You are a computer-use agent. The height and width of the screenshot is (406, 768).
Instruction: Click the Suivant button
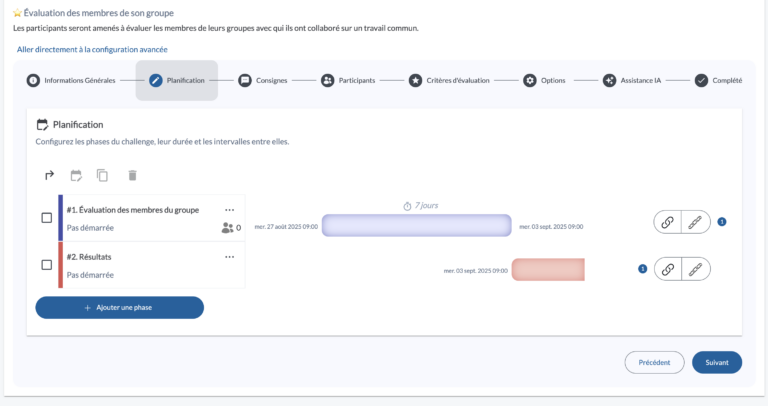[x=717, y=362]
